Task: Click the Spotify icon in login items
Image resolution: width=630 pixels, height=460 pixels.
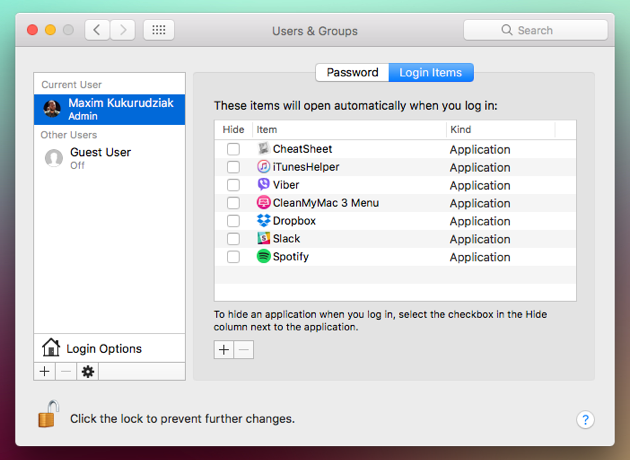Action: (x=264, y=257)
